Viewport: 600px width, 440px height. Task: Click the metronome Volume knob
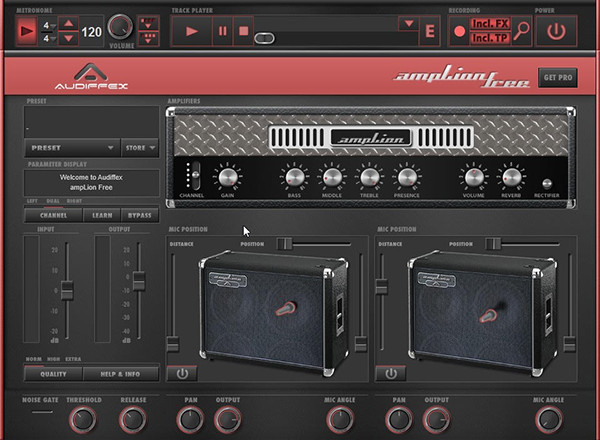click(x=120, y=27)
